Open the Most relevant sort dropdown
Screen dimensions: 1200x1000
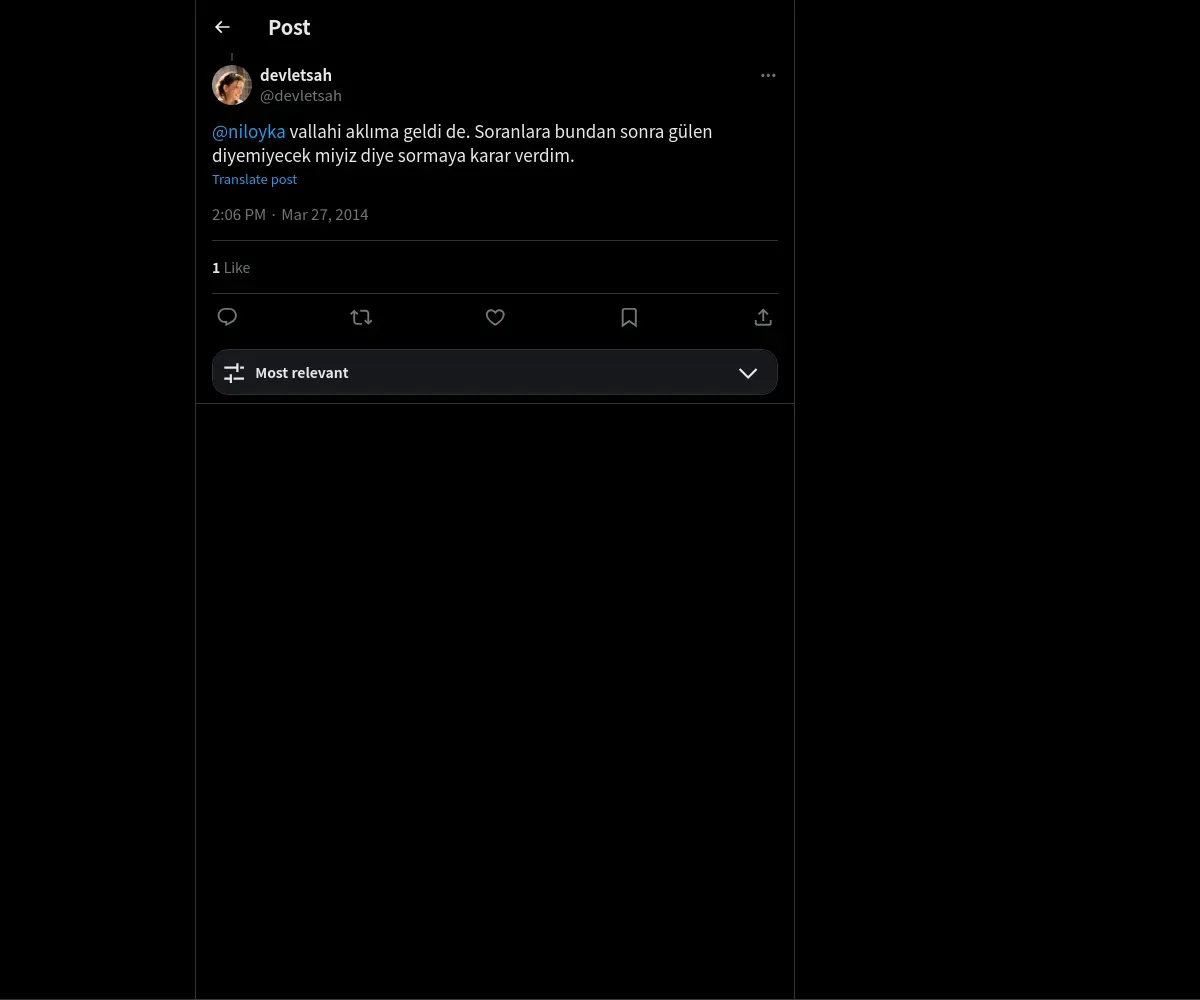pyautogui.click(x=495, y=372)
